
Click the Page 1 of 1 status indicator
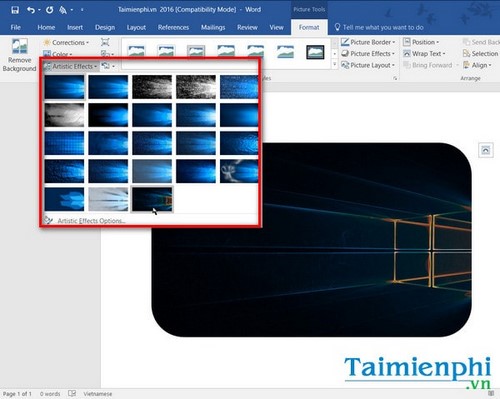coord(17,394)
